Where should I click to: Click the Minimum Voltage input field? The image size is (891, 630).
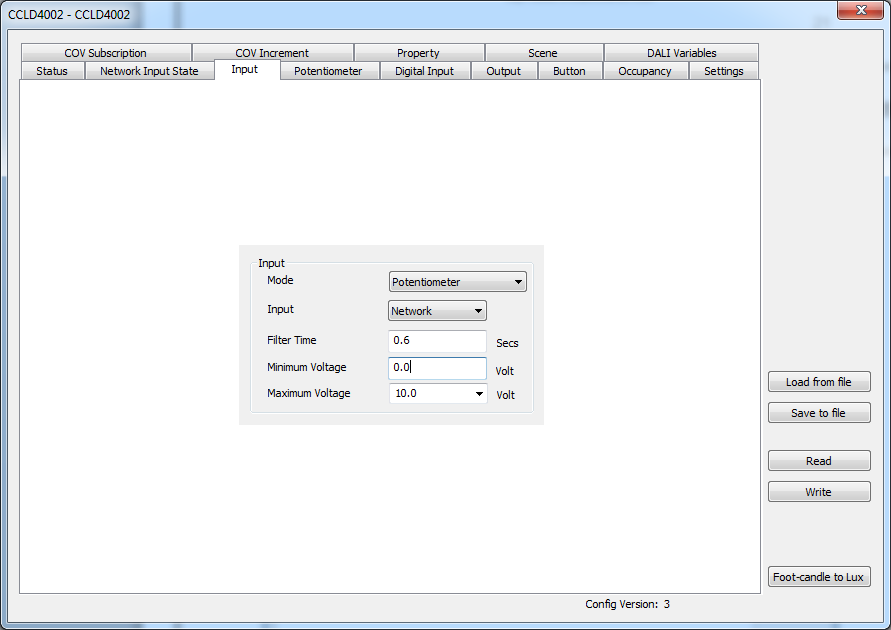tap(437, 368)
